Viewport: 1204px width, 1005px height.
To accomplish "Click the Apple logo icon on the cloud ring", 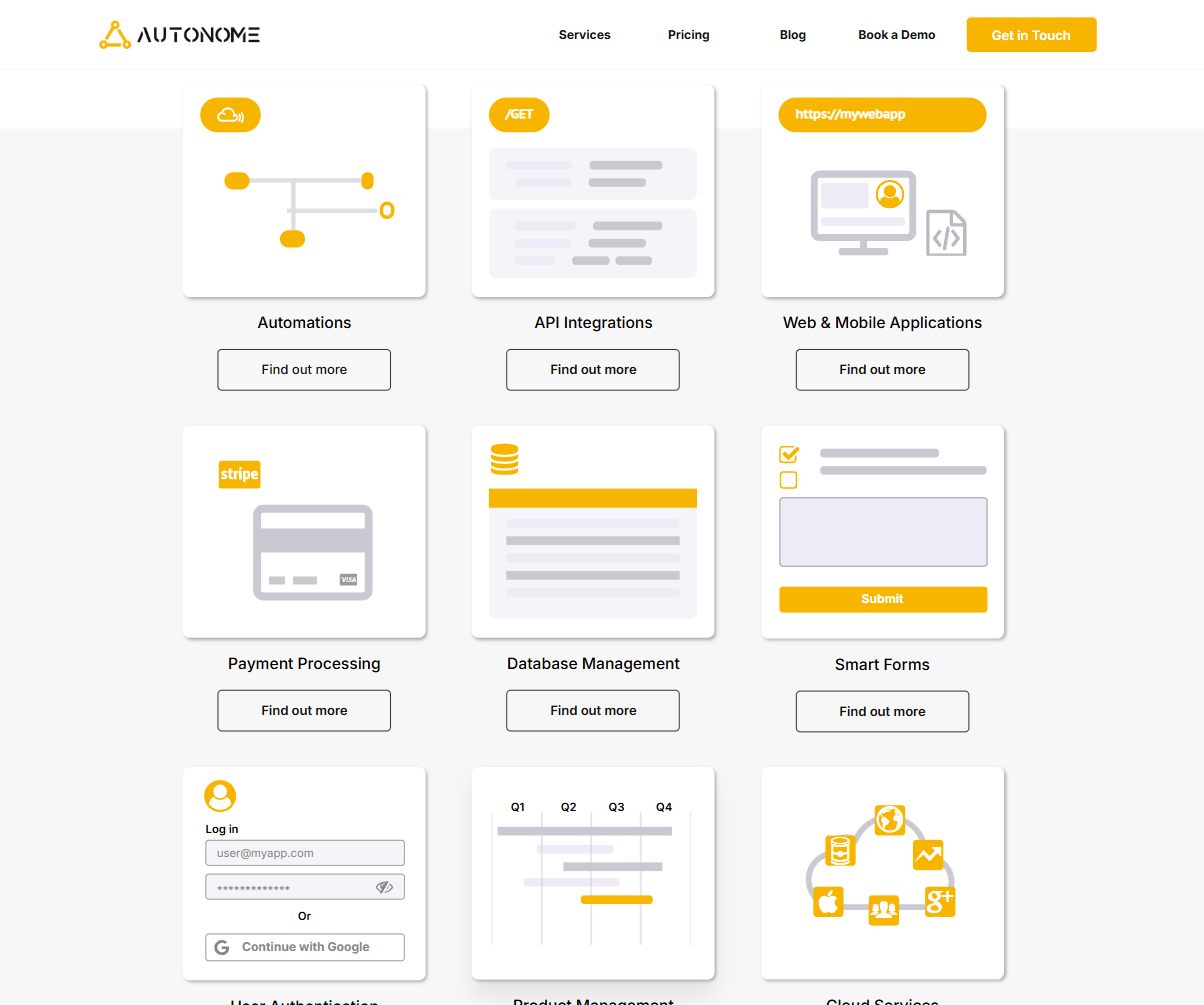I will tap(828, 901).
